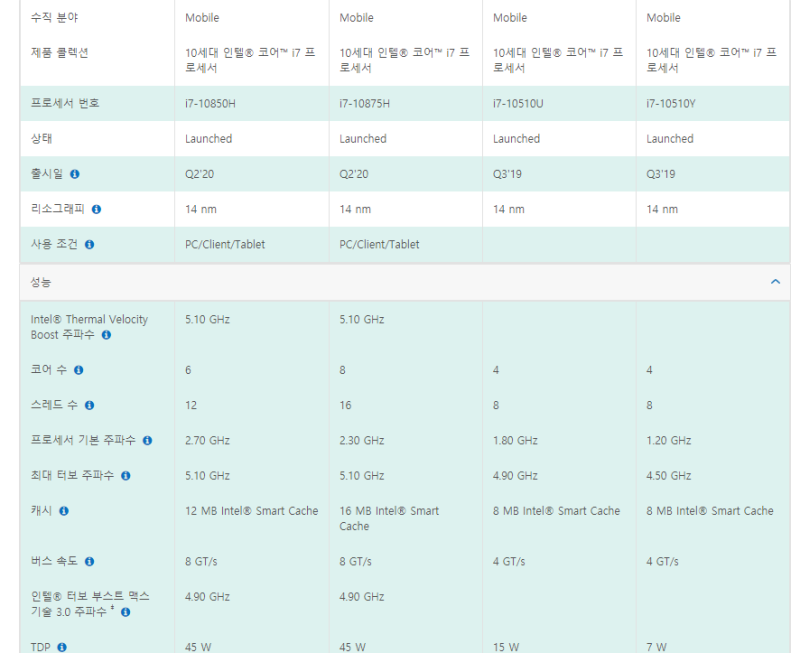The height and width of the screenshot is (653, 800).
Task: Select processor number i7-10850H
Action: click(210, 104)
